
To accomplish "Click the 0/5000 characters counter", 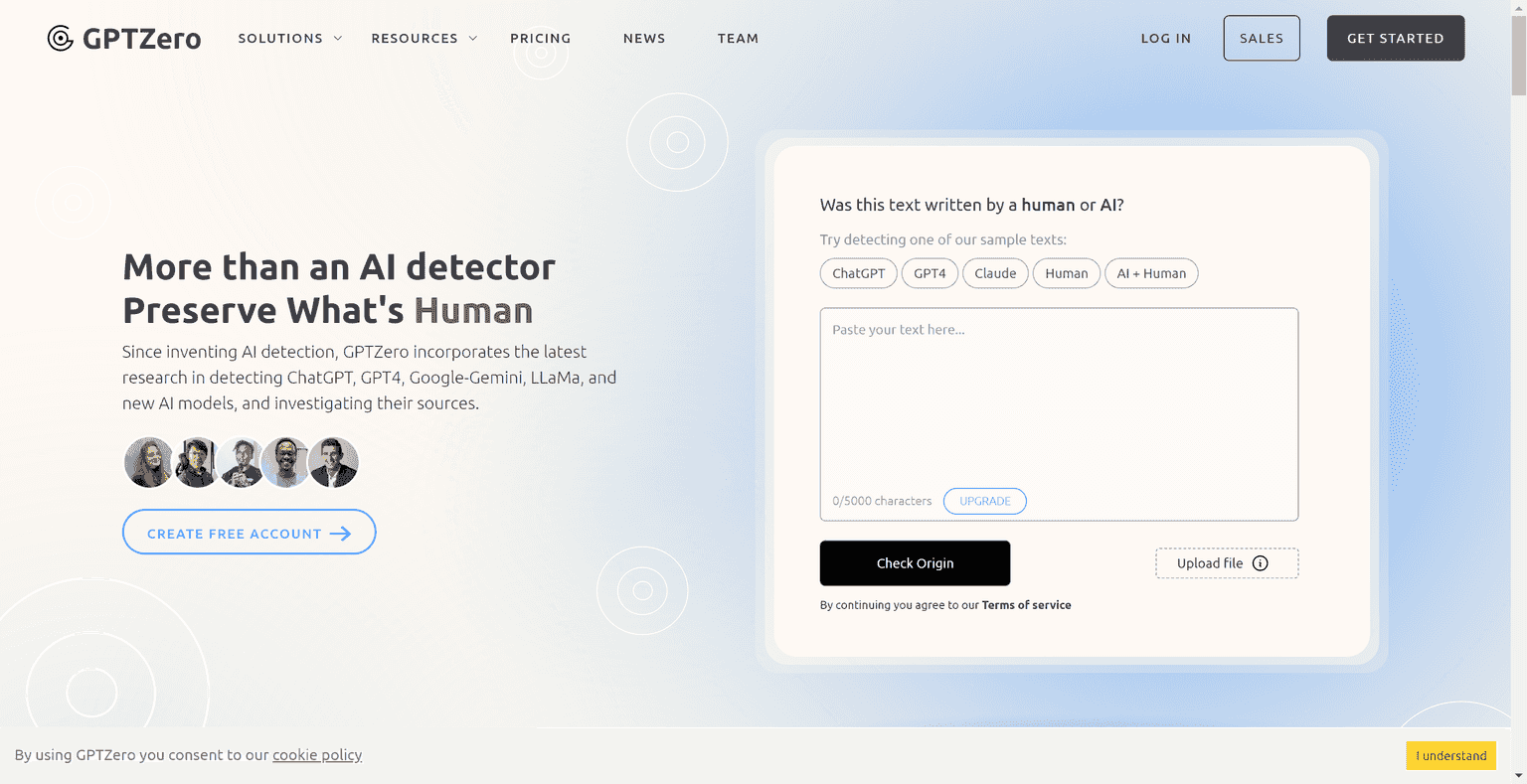I will (x=882, y=501).
